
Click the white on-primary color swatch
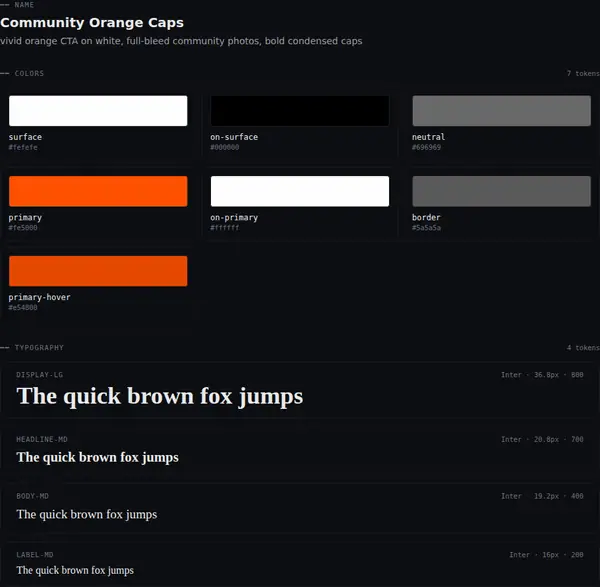point(300,191)
